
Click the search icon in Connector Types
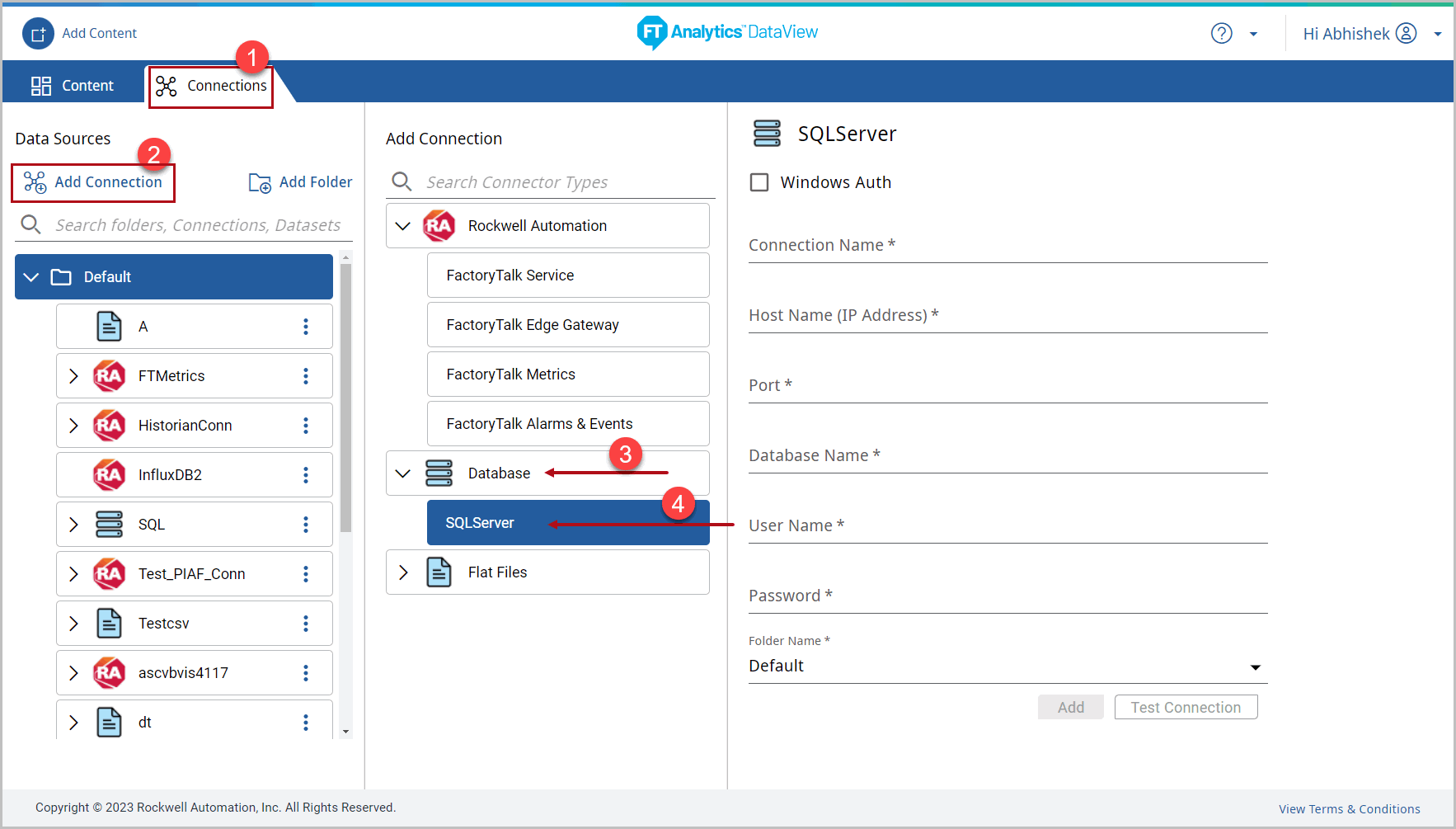tap(402, 181)
